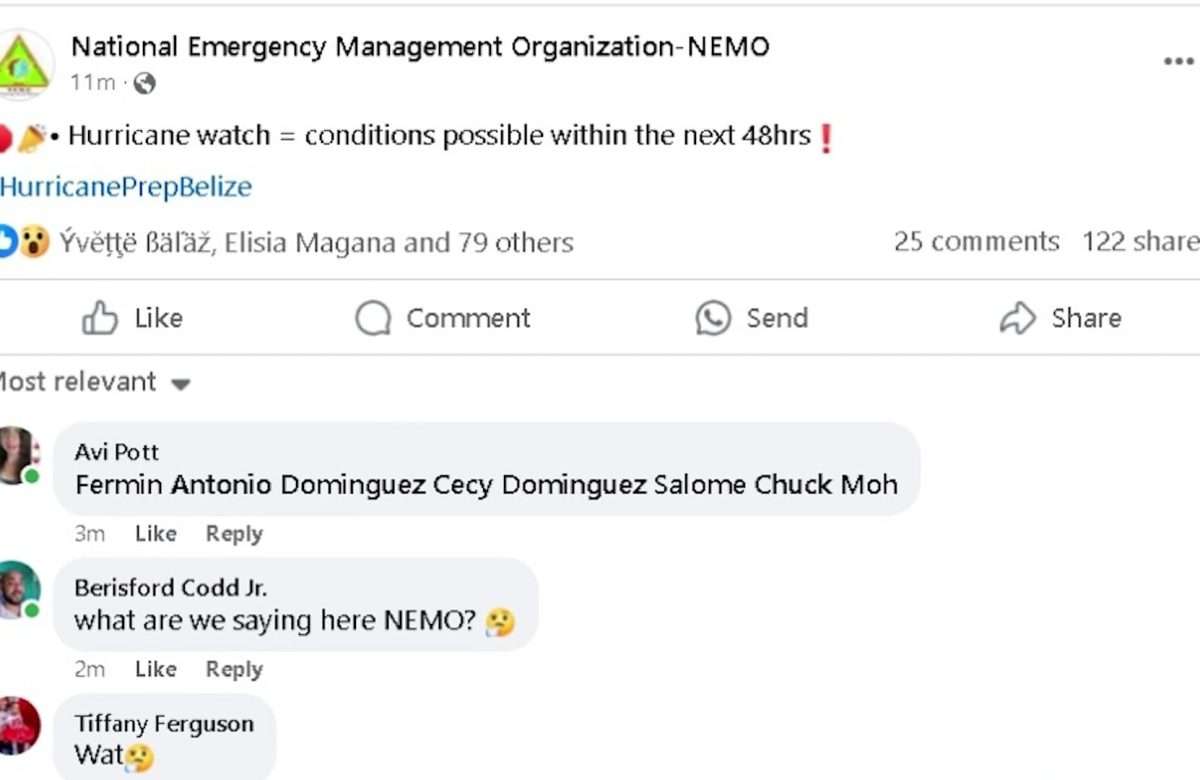Click the thumbs-up Like icon

pyautogui.click(x=100, y=319)
